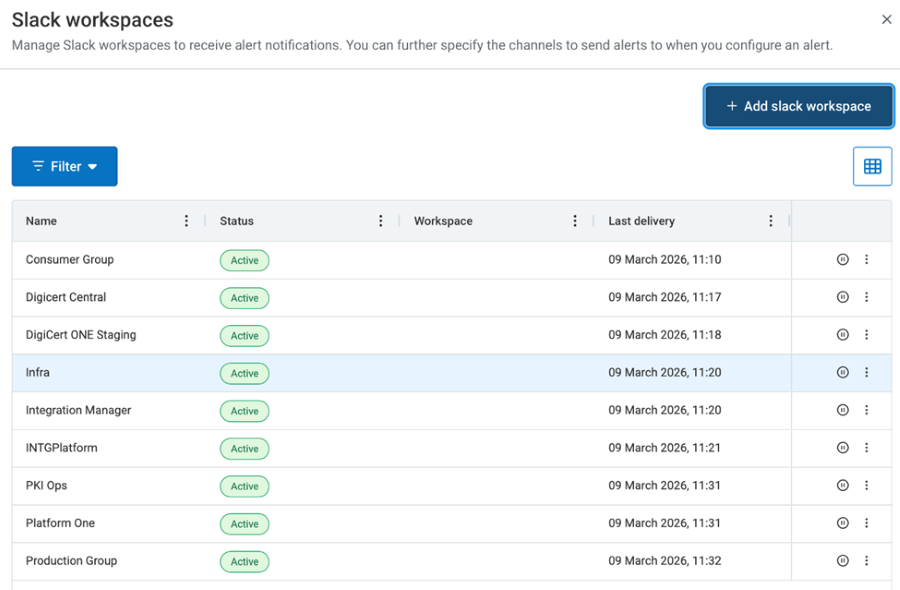Open the Workspace column options menu
This screenshot has height=590, width=900.
[574, 221]
